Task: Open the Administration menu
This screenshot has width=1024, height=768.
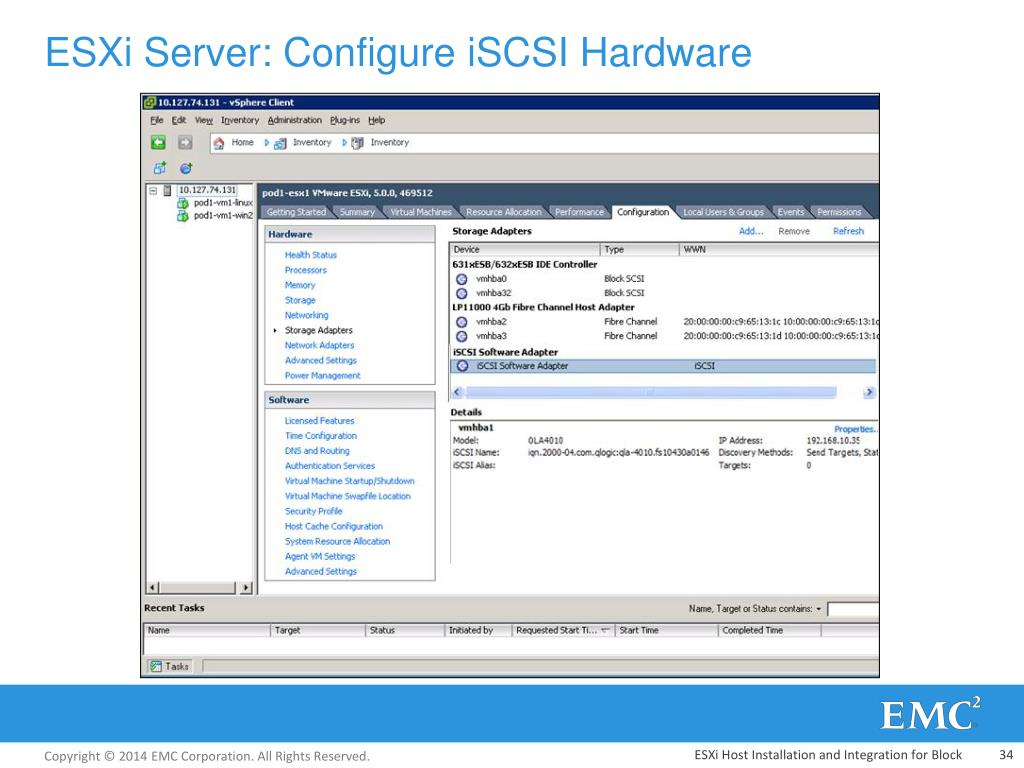Action: point(295,120)
